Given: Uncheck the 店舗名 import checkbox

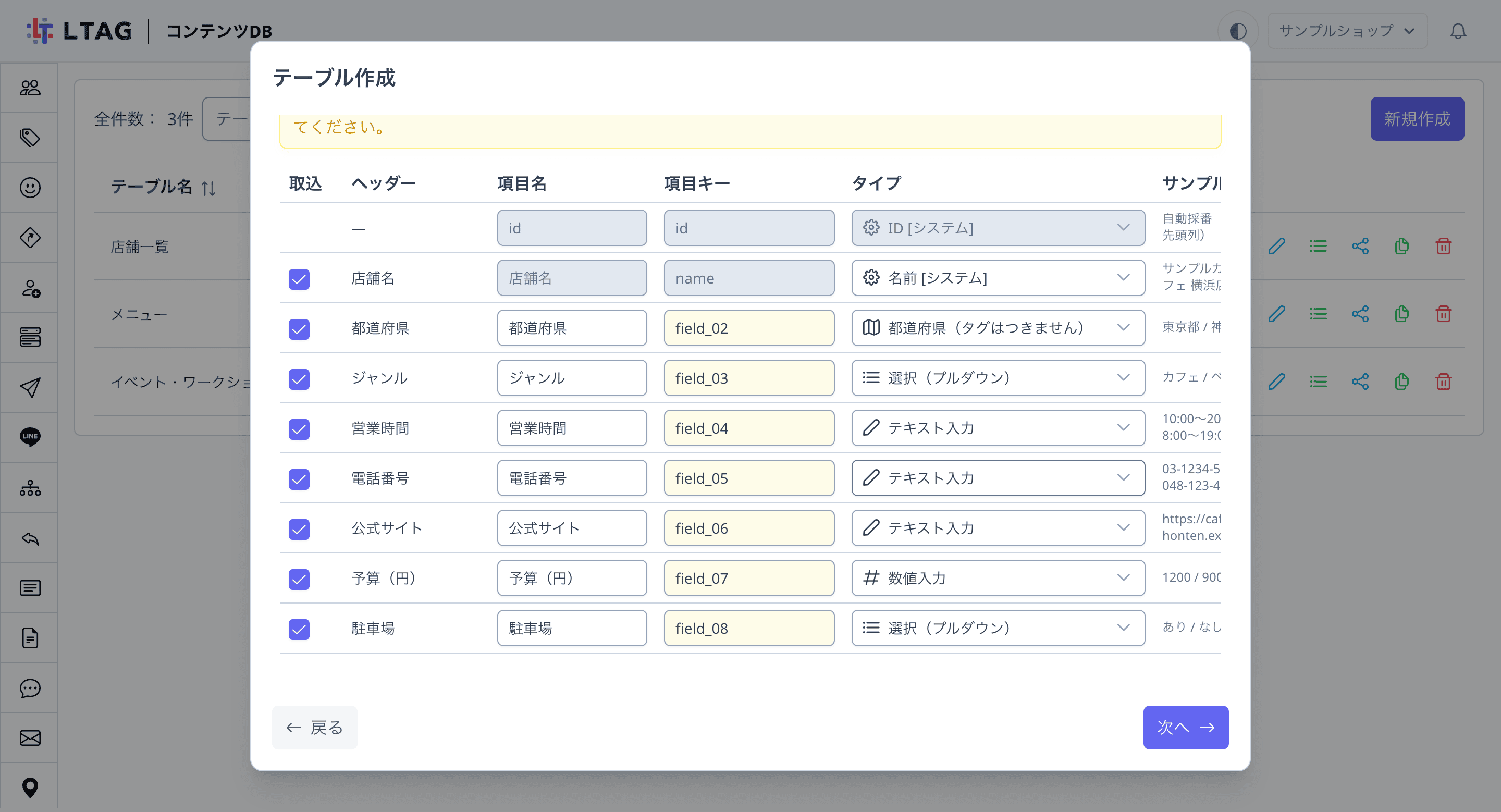Looking at the screenshot, I should (x=299, y=279).
